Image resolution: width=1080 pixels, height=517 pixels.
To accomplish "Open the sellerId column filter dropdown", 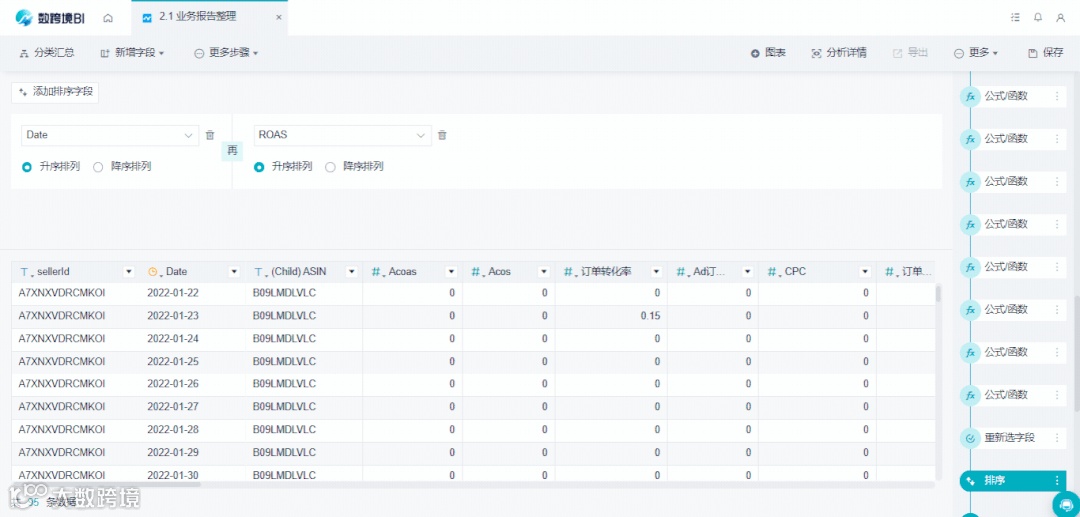I will [x=129, y=272].
